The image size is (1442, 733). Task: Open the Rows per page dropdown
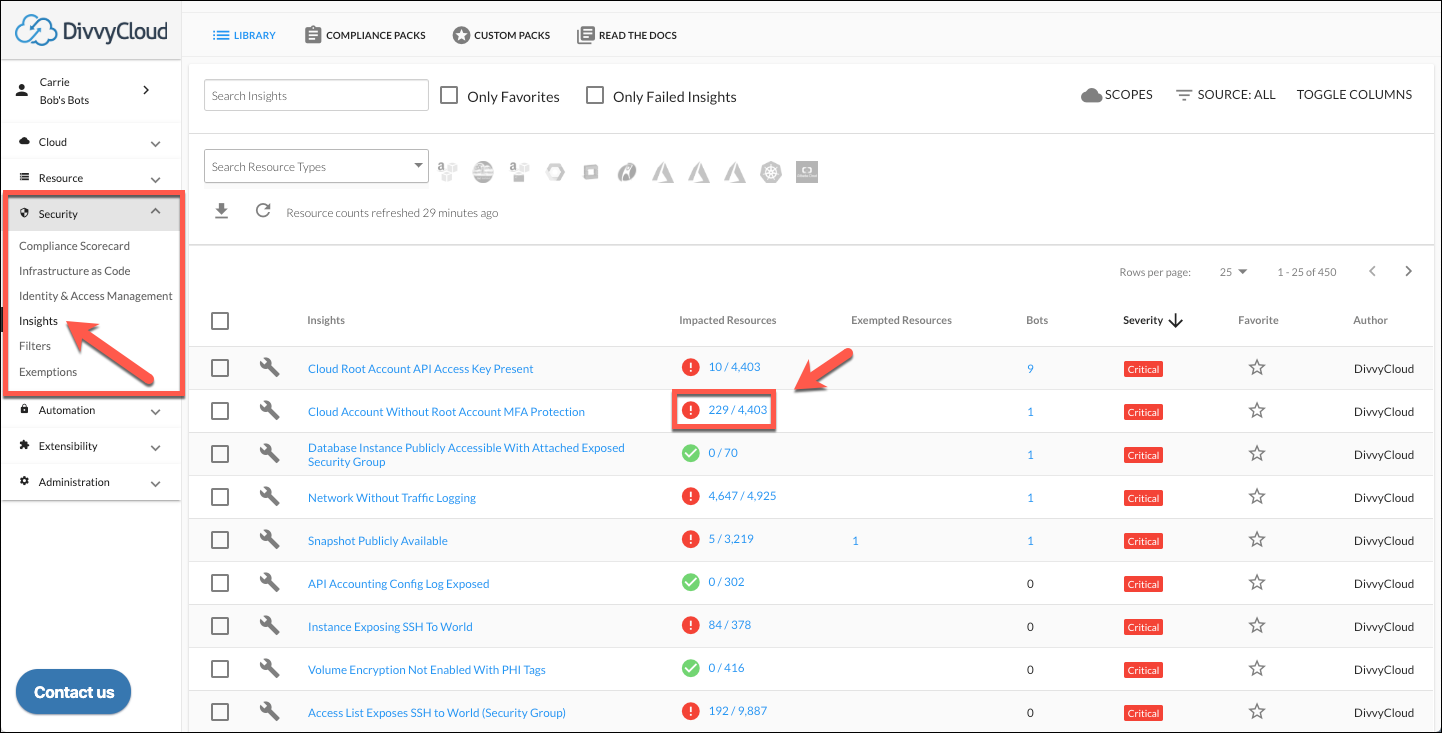[x=1234, y=272]
